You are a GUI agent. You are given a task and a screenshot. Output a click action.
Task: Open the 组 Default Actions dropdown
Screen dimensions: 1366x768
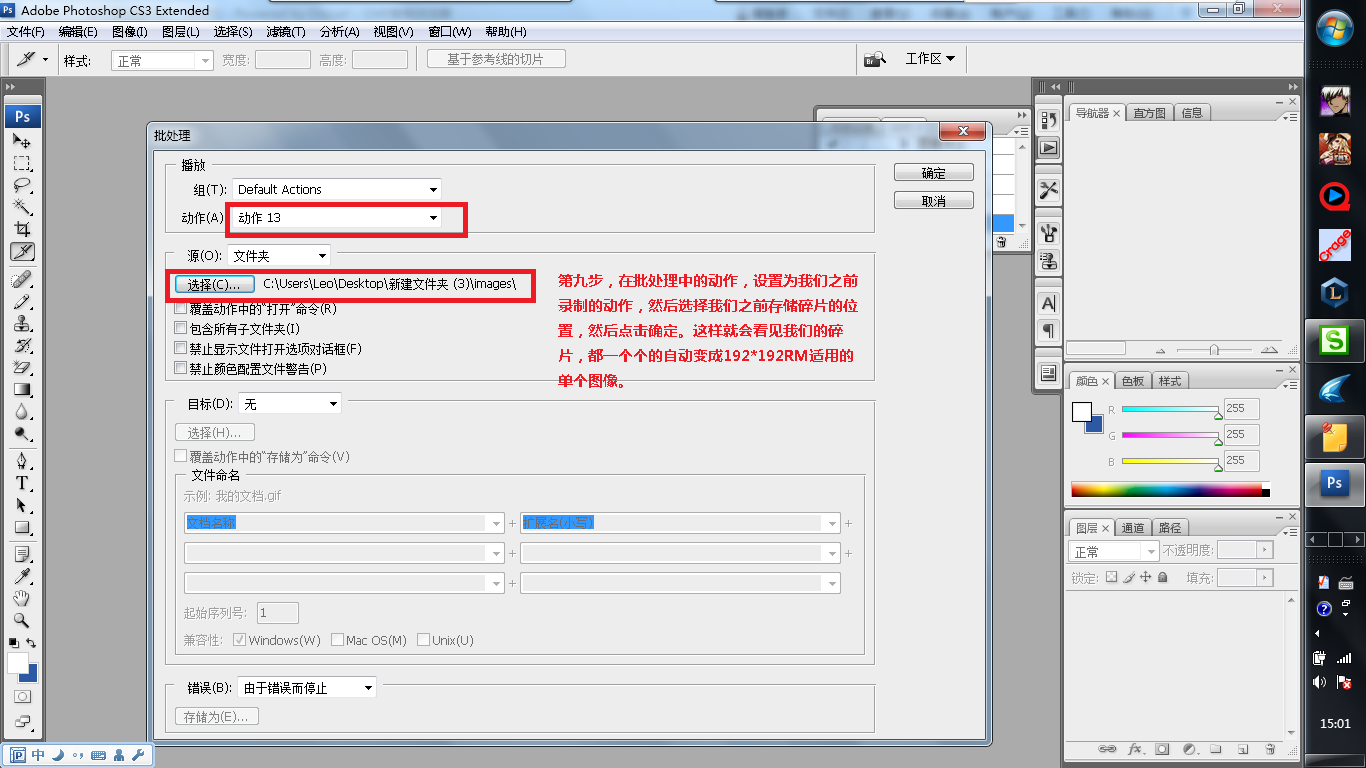(337, 189)
